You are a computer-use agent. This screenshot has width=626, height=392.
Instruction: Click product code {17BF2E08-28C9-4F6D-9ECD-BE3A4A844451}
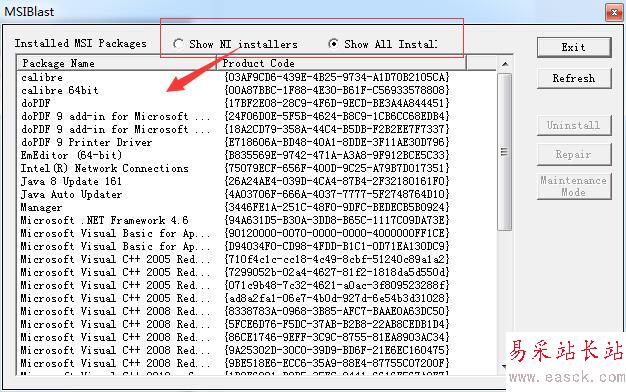tap(337, 103)
